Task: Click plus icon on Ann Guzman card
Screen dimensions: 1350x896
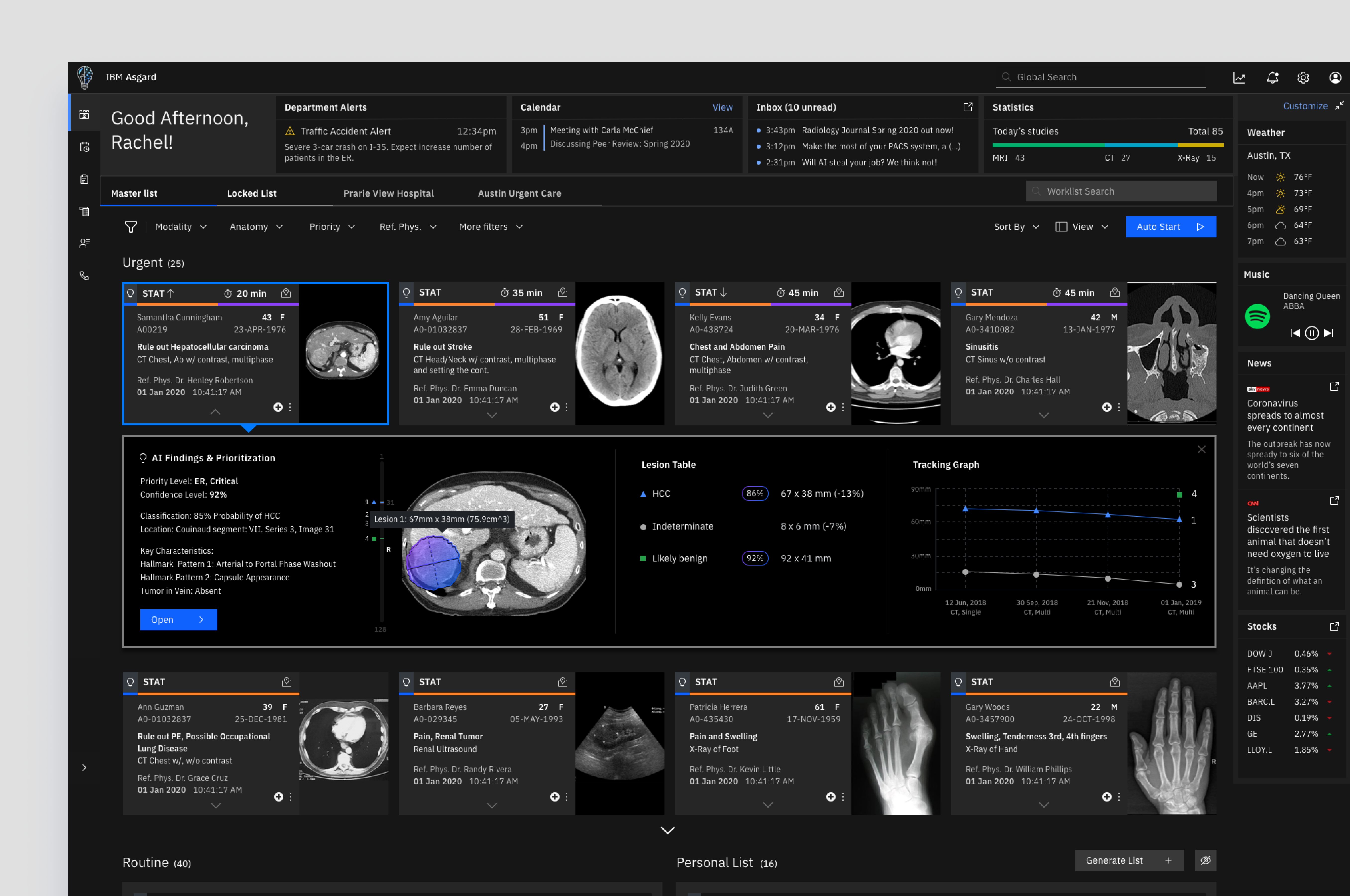Action: click(x=278, y=797)
